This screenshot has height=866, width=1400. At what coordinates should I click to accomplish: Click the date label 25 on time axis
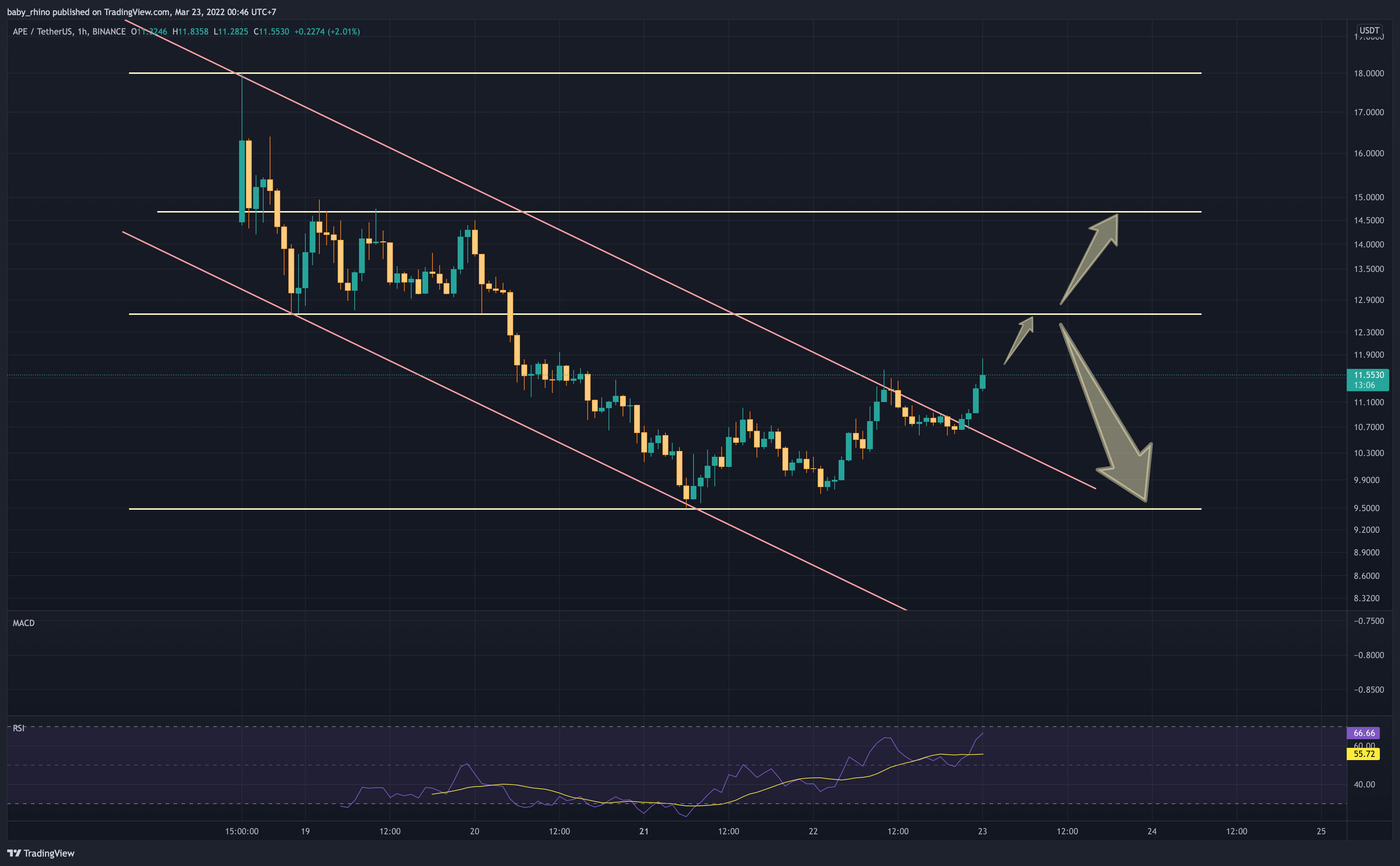pyautogui.click(x=1321, y=832)
